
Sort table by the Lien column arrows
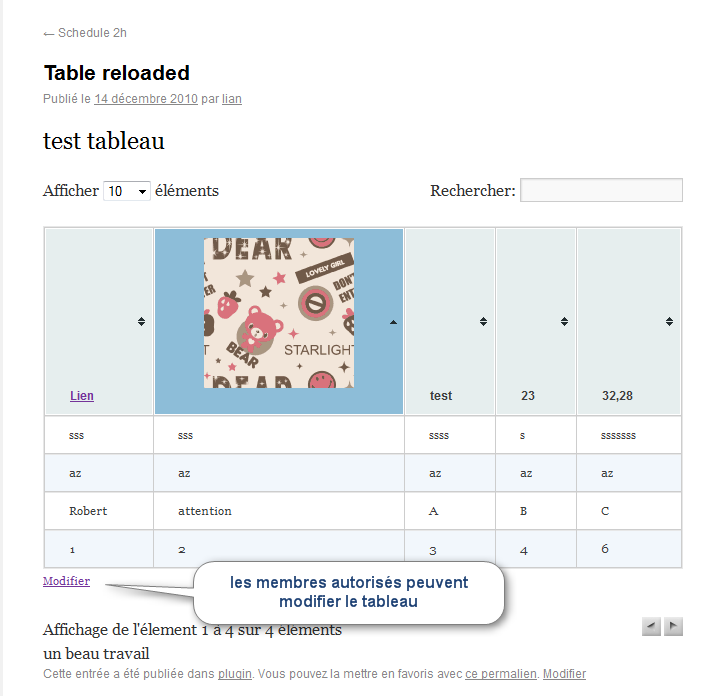(141, 321)
